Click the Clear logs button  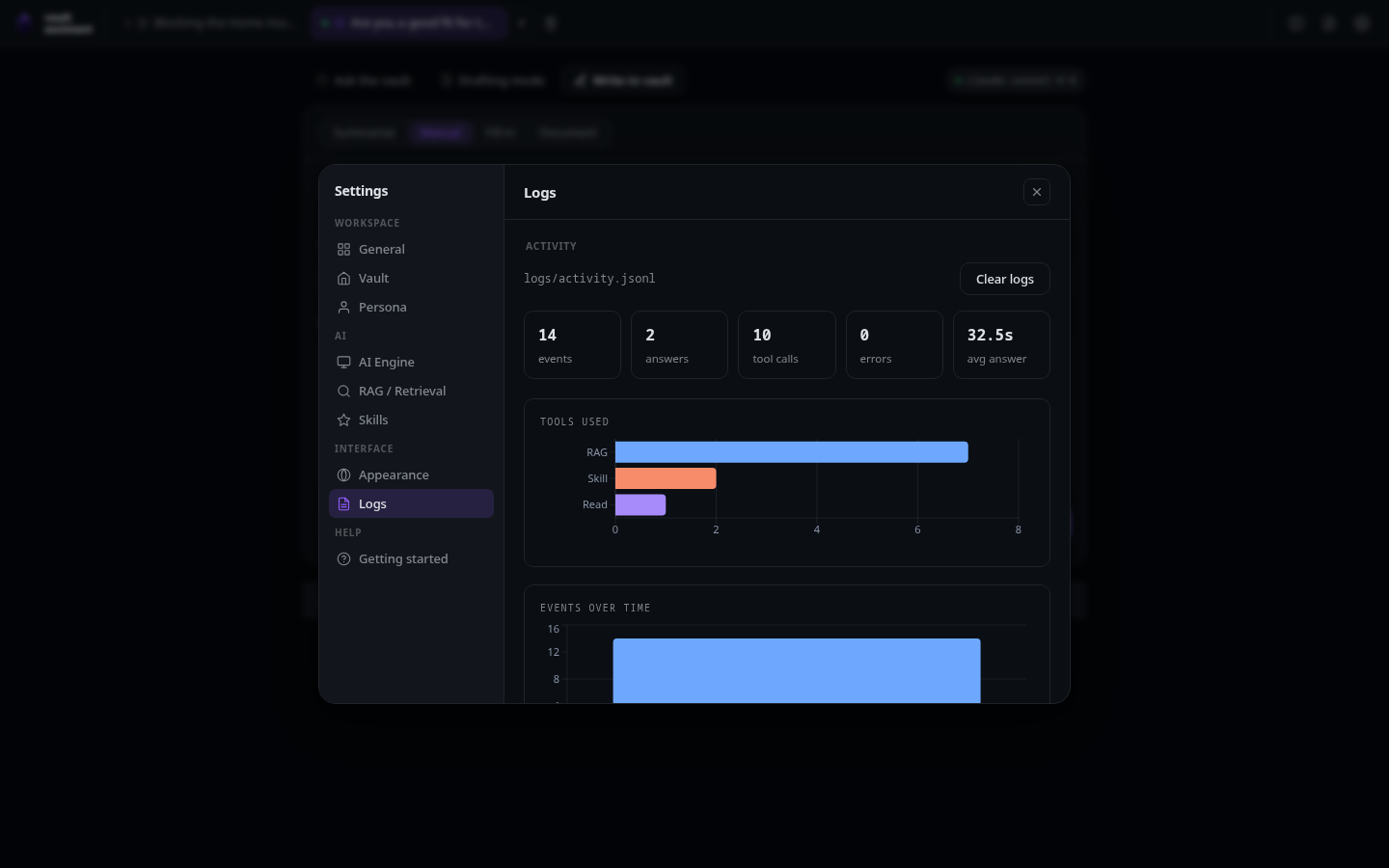(1005, 279)
